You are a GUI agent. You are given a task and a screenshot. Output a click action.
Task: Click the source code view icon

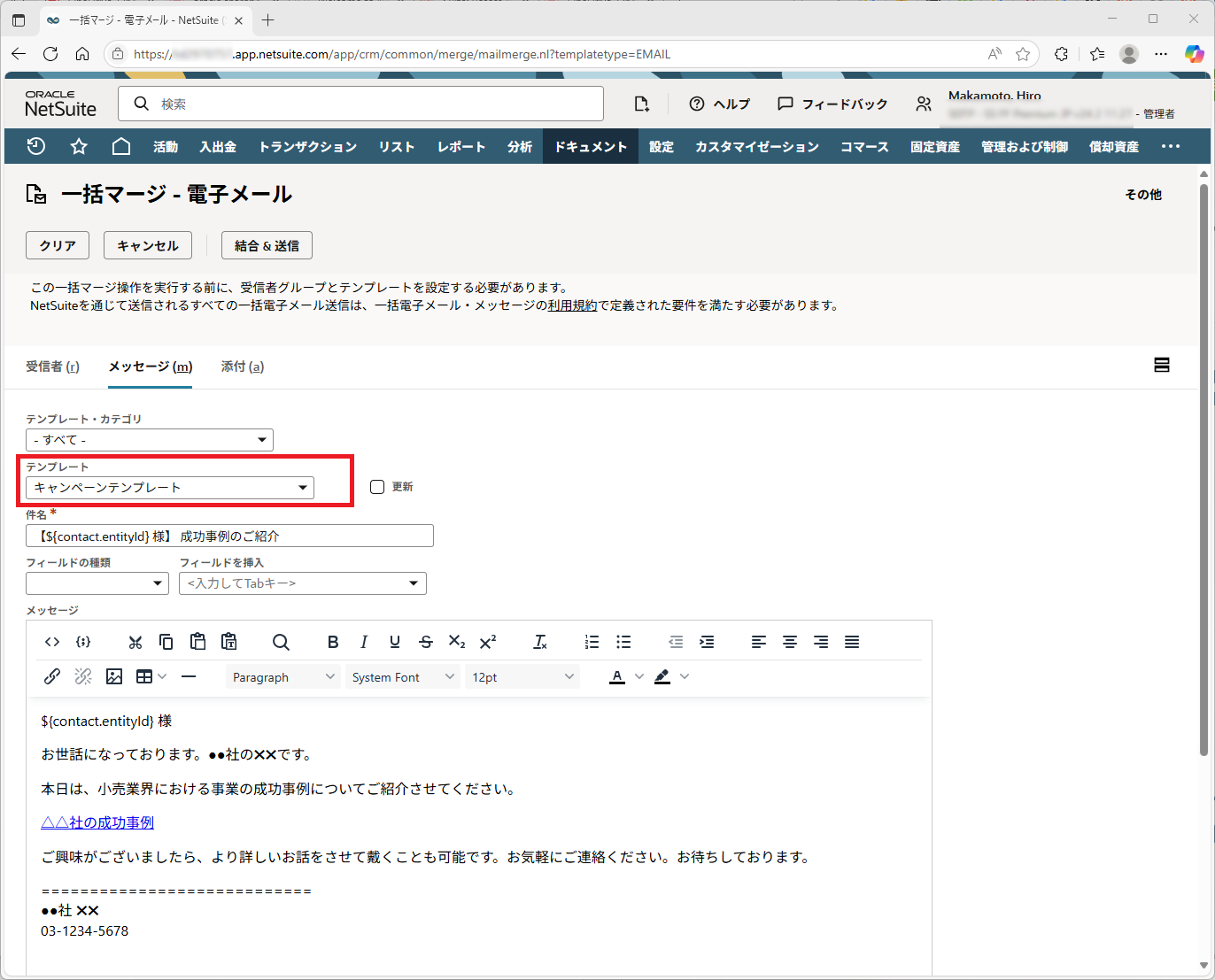(52, 642)
